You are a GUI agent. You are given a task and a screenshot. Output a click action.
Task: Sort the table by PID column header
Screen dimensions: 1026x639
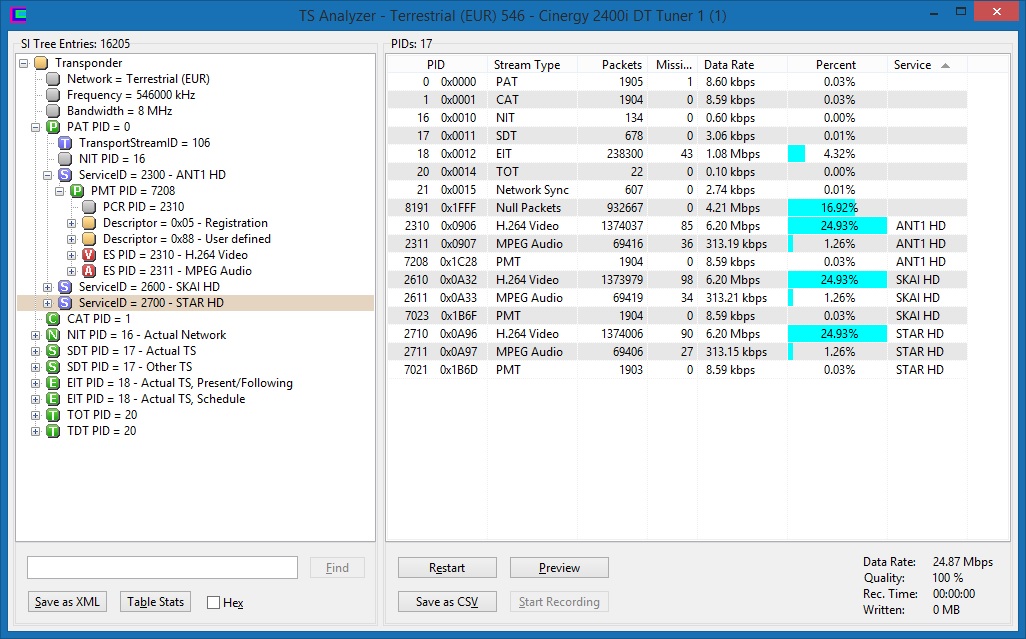point(436,64)
